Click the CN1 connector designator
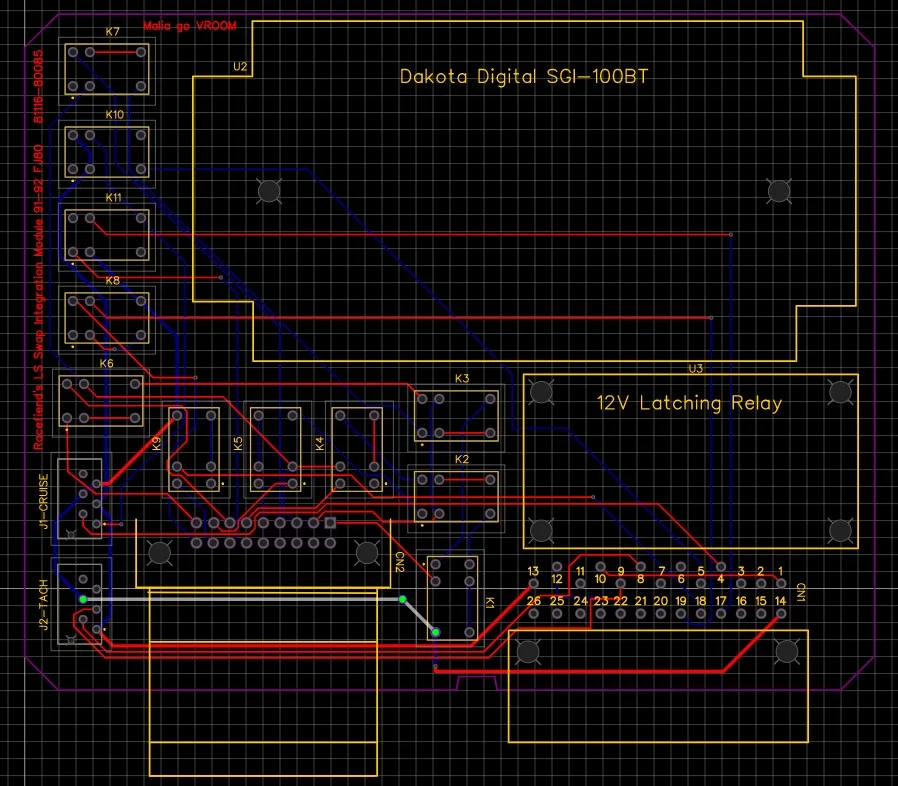898x786 pixels. click(801, 592)
